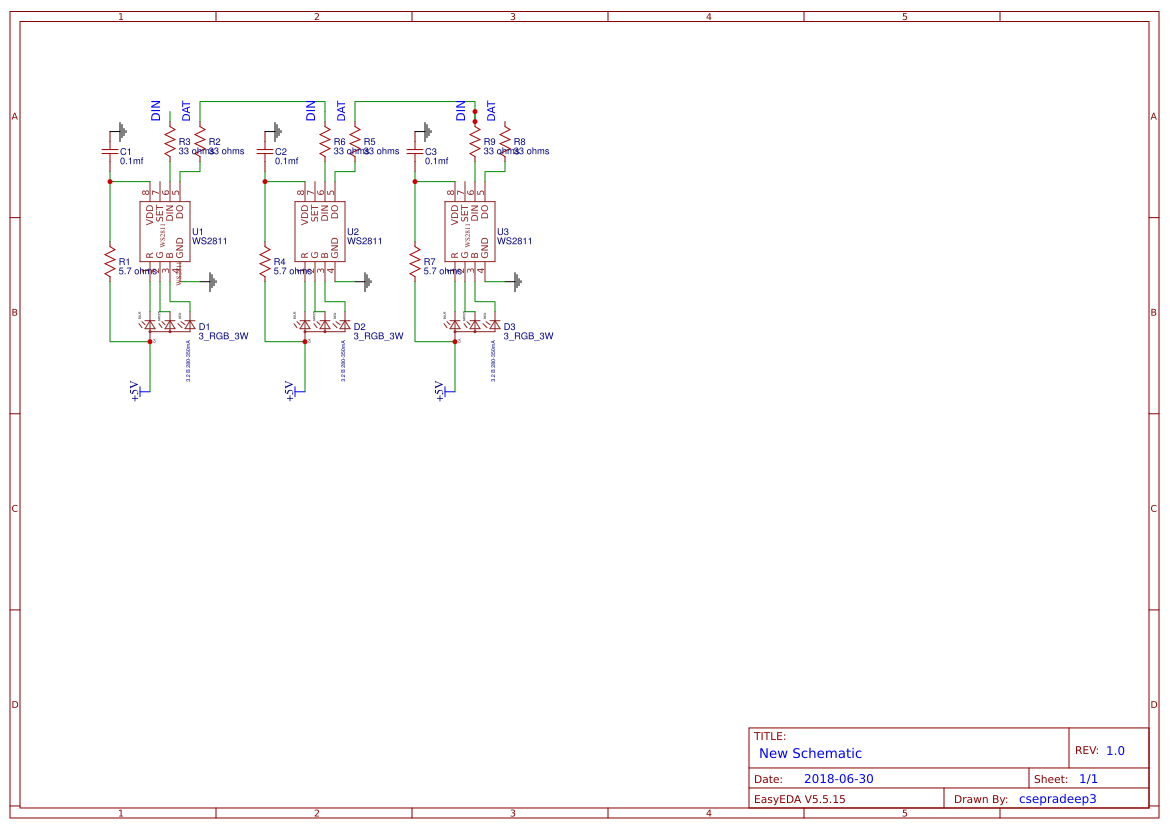This screenshot has width=1169, height=829.
Task: Click the 0.1mf value of C2
Action: [286, 158]
